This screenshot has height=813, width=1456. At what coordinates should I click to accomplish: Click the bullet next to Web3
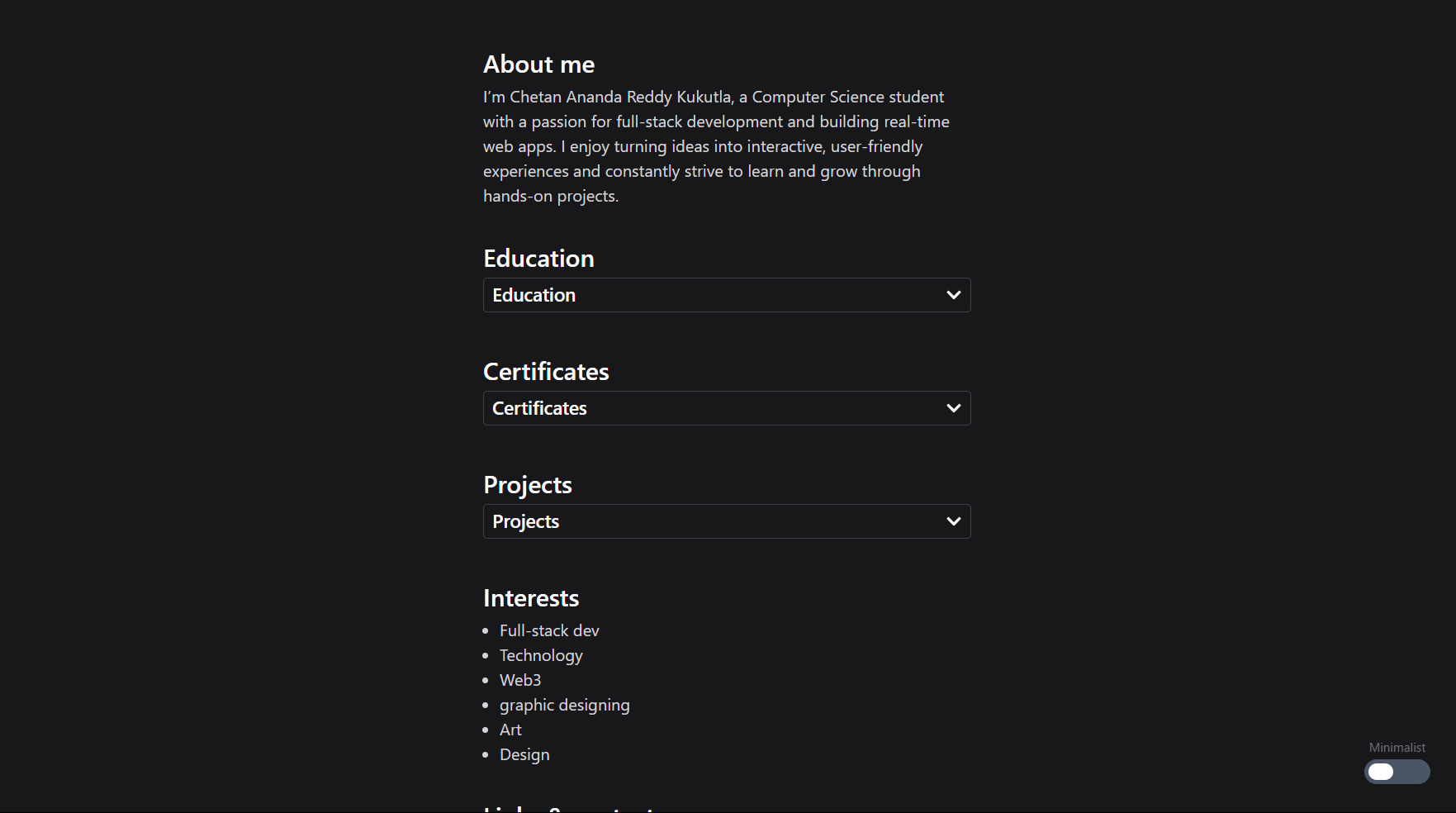[487, 680]
